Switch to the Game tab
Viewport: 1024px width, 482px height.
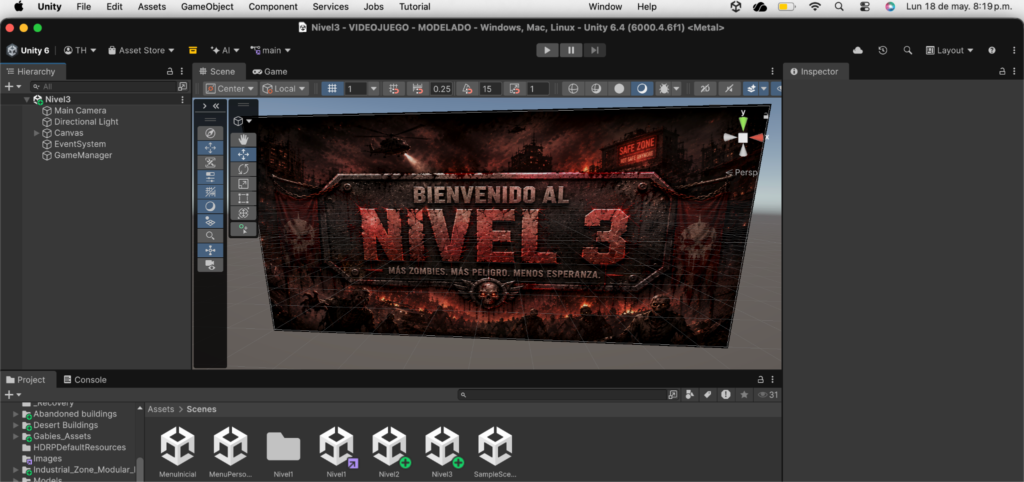point(270,72)
